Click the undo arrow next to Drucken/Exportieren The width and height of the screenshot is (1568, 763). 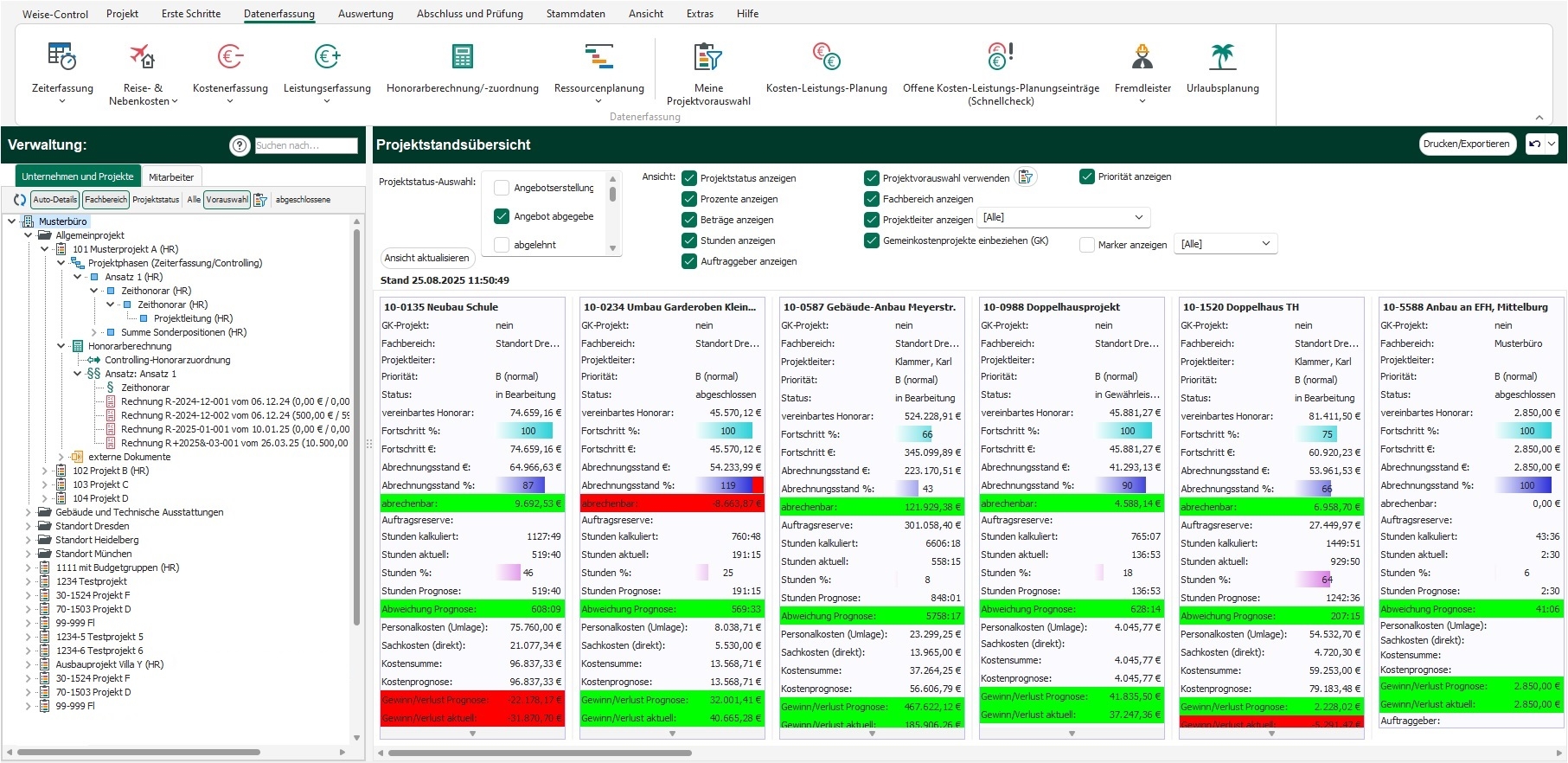click(1534, 144)
